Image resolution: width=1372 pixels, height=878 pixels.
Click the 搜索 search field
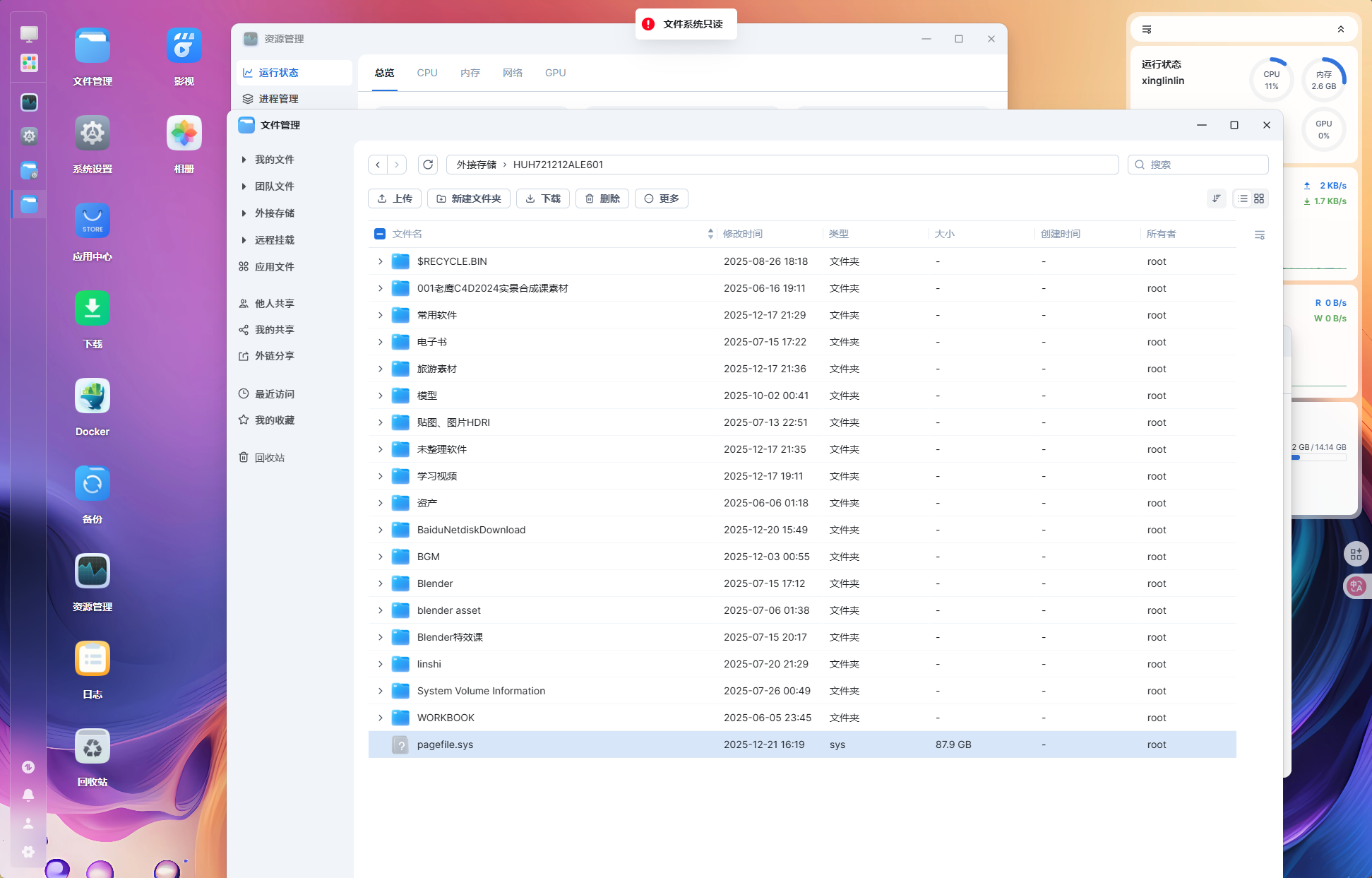[1204, 165]
